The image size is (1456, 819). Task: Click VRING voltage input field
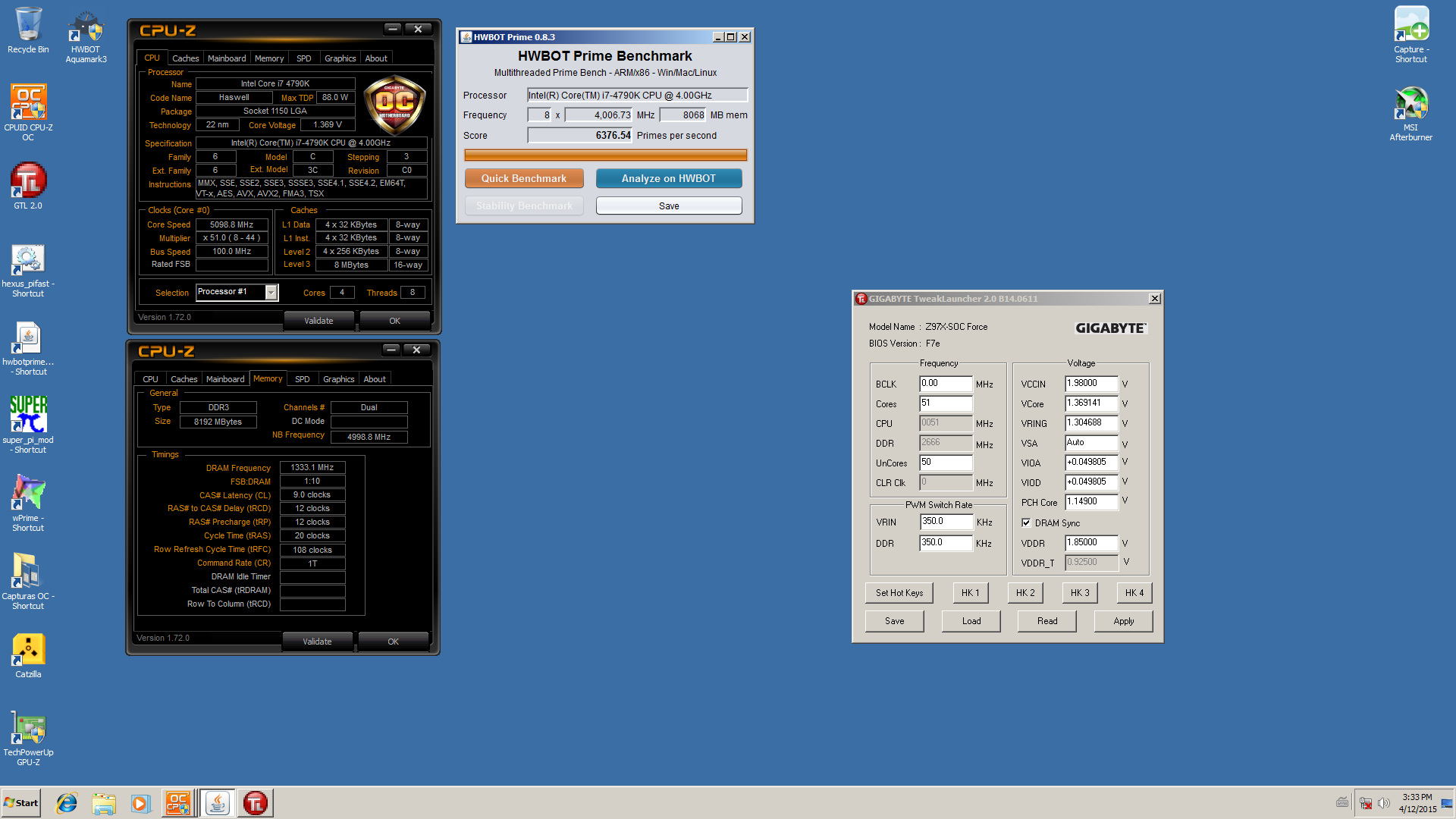[1091, 423]
